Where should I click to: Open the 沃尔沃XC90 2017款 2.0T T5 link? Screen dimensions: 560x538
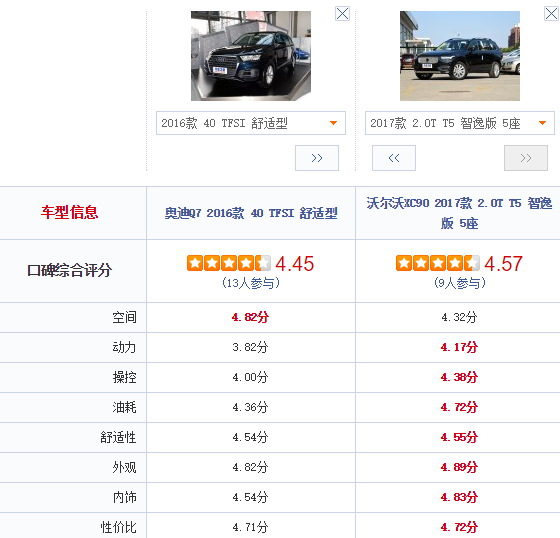[459, 213]
